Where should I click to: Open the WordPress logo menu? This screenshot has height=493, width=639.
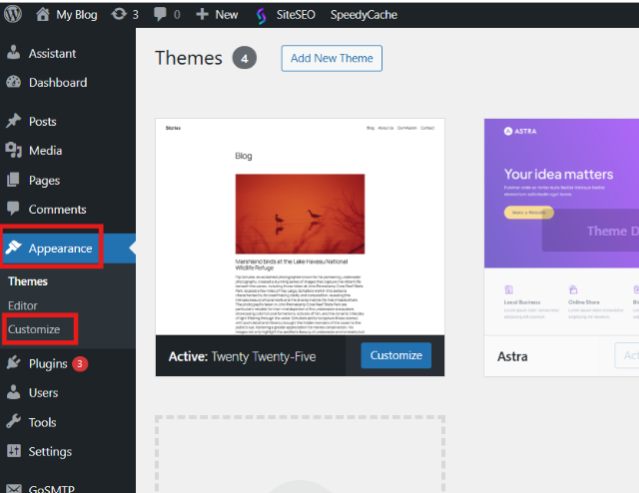(13, 14)
